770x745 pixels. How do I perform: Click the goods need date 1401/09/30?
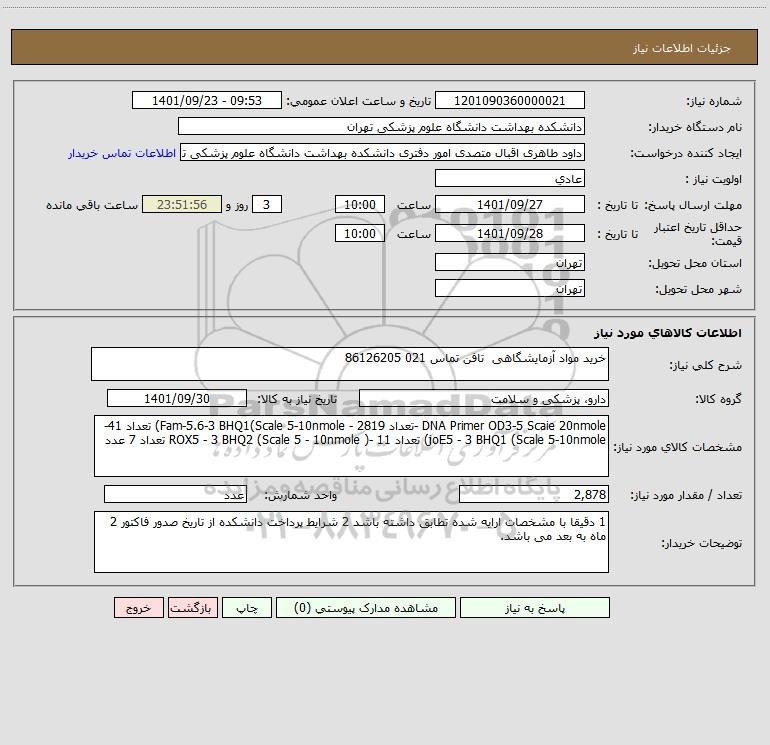click(177, 398)
